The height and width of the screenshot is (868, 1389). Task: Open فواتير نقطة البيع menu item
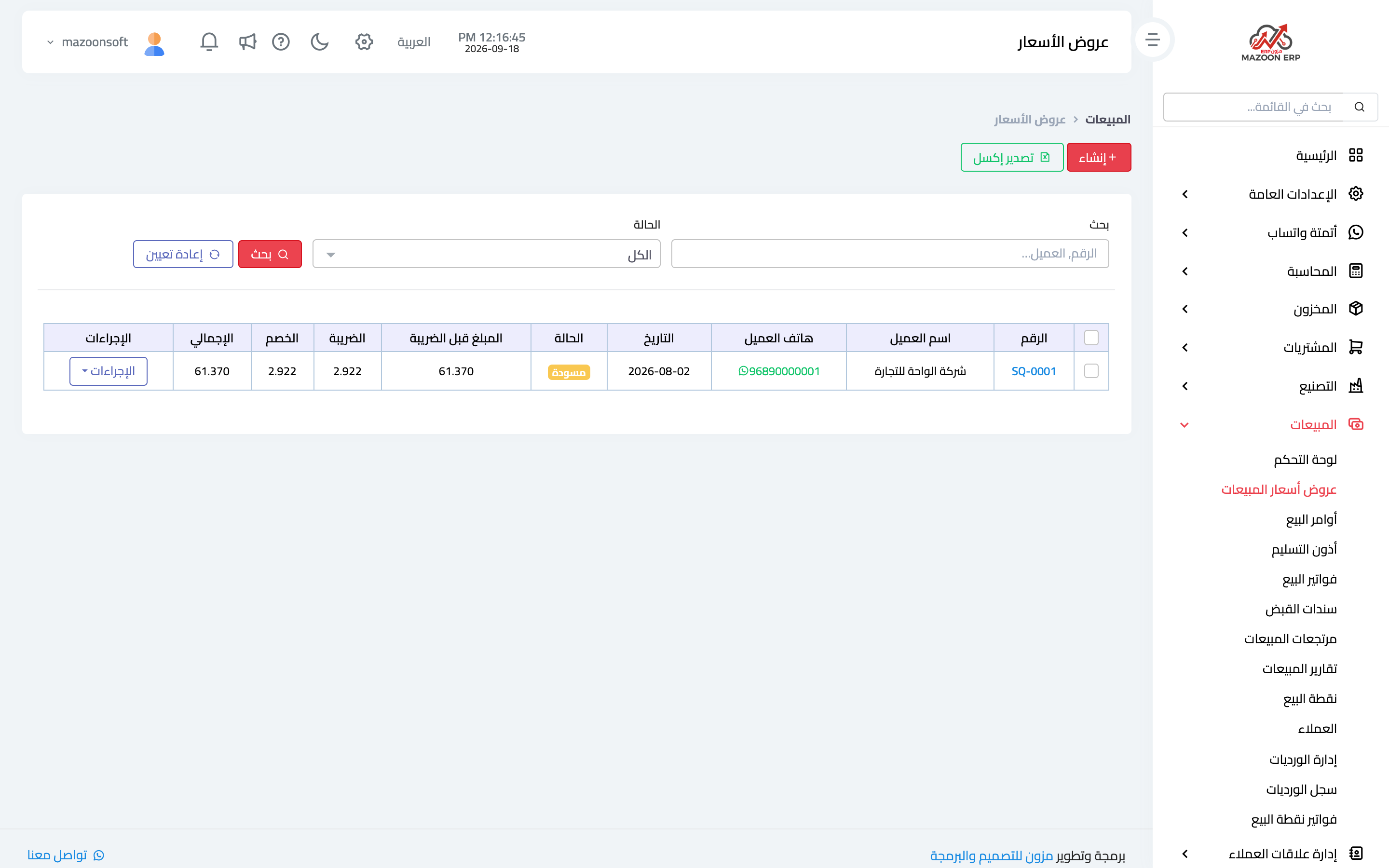point(1294,819)
